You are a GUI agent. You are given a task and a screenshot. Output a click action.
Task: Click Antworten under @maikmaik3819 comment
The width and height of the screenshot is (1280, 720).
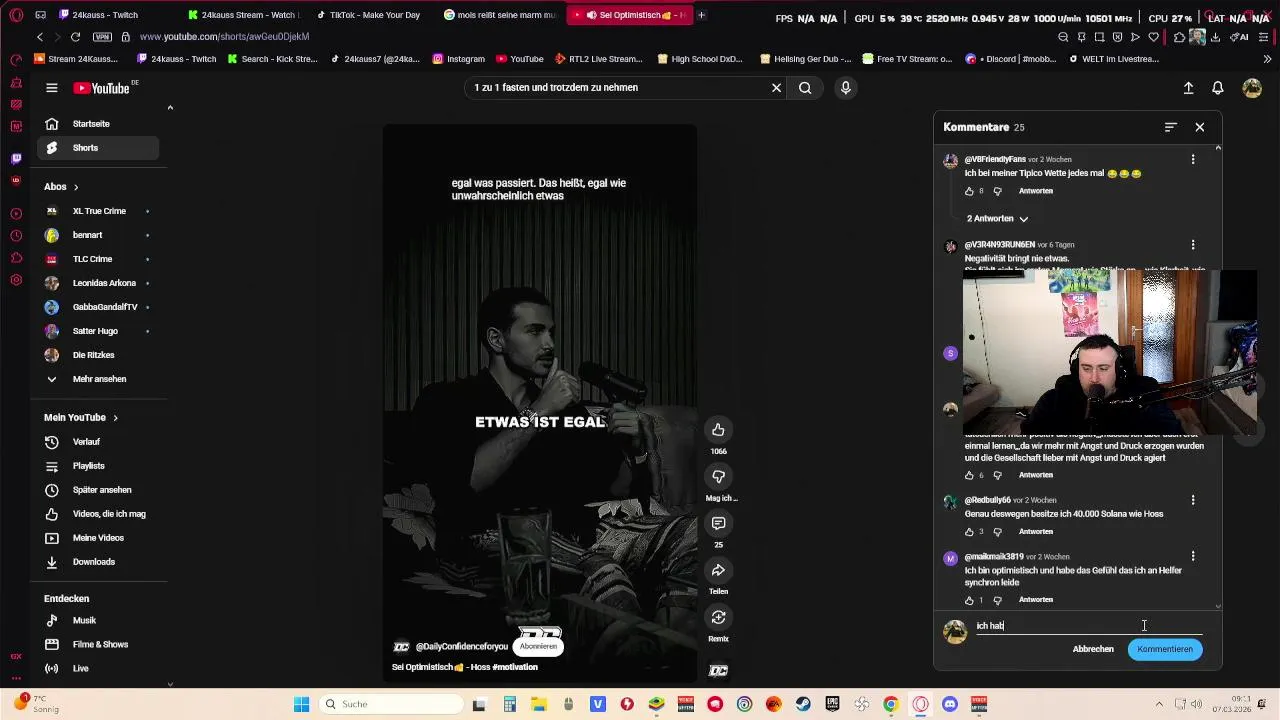[x=1036, y=600]
